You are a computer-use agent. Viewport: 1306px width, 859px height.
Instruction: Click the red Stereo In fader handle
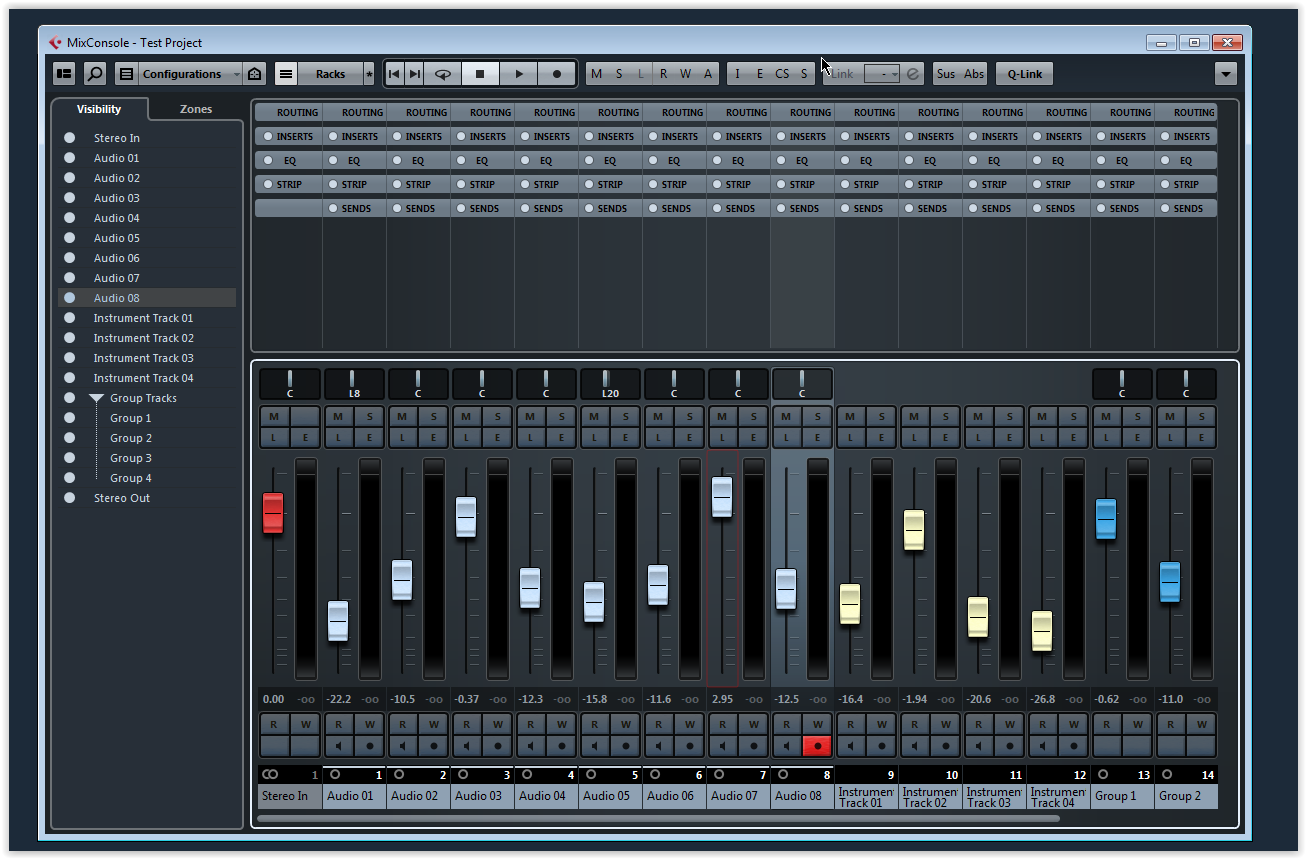click(273, 513)
